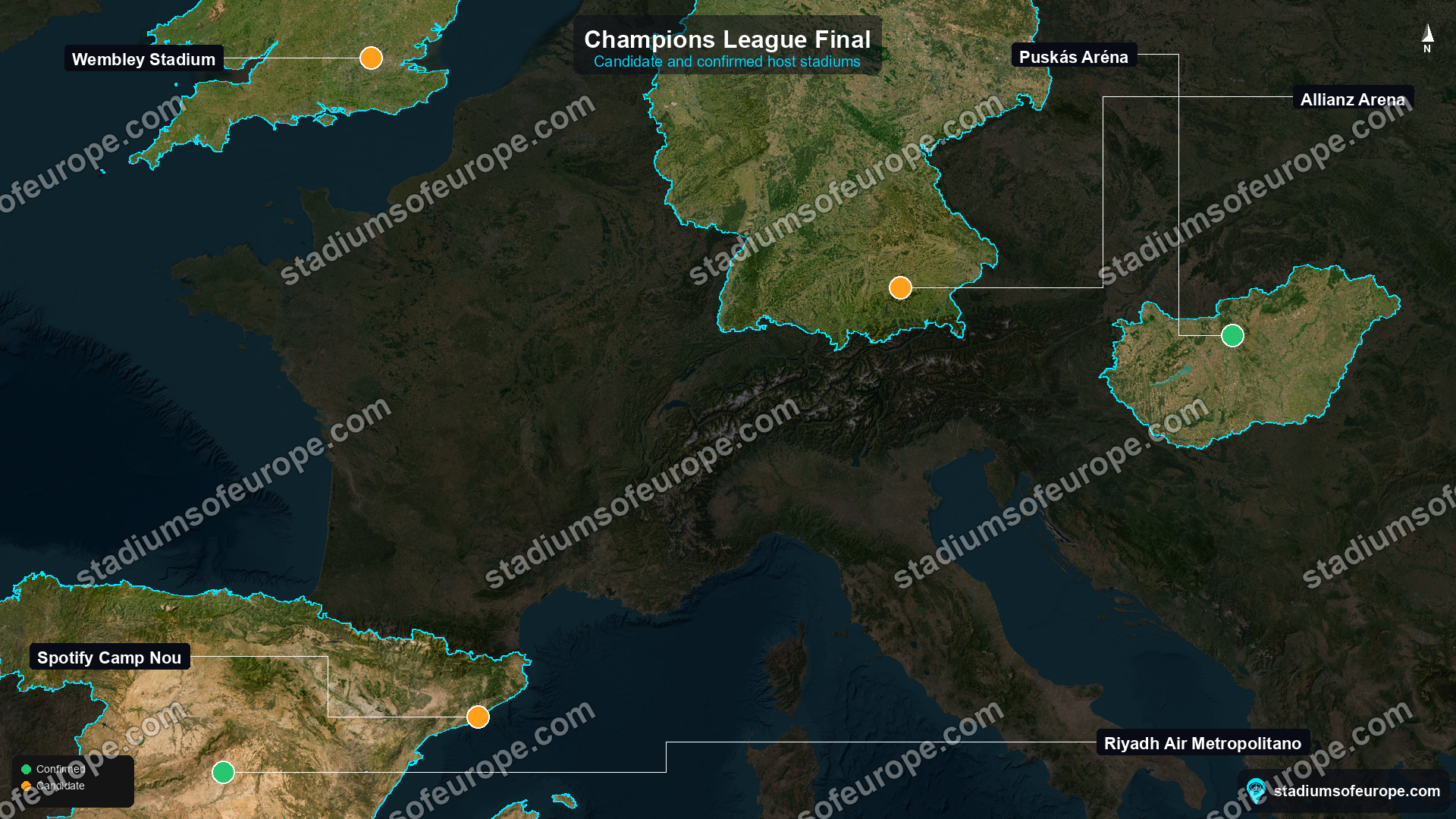Click the Candidate and confirmed host stadiums subtitle
The height and width of the screenshot is (819, 1456).
[x=727, y=61]
